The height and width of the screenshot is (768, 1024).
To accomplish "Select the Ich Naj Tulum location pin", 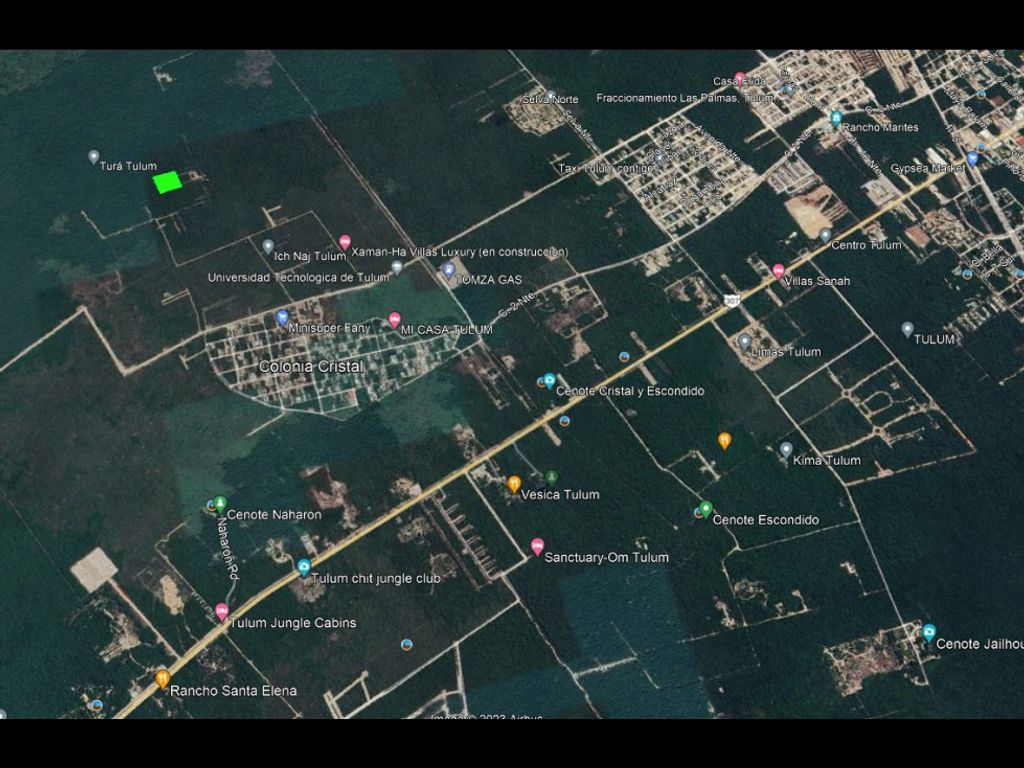I will point(268,246).
